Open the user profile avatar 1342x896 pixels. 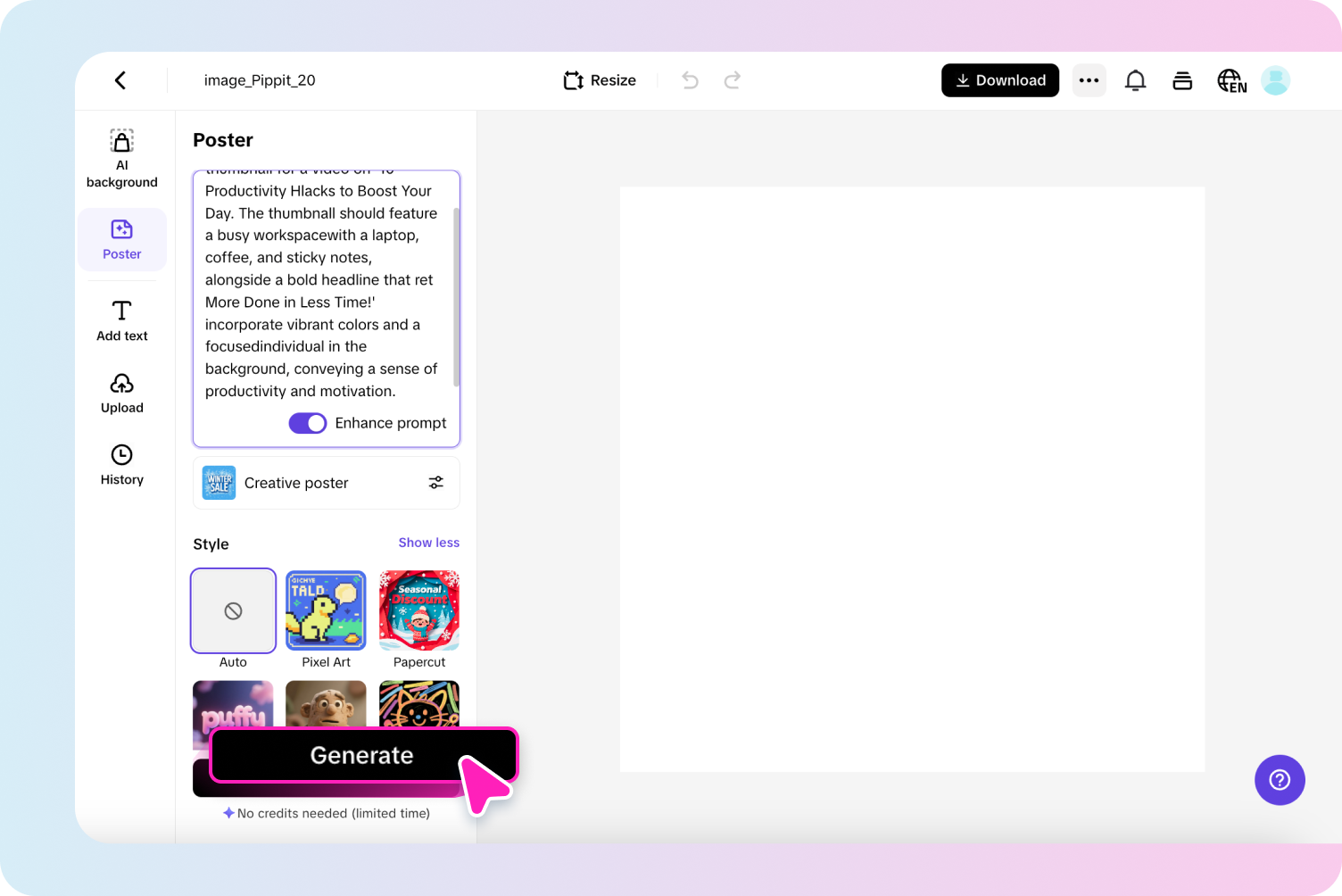click(x=1275, y=80)
